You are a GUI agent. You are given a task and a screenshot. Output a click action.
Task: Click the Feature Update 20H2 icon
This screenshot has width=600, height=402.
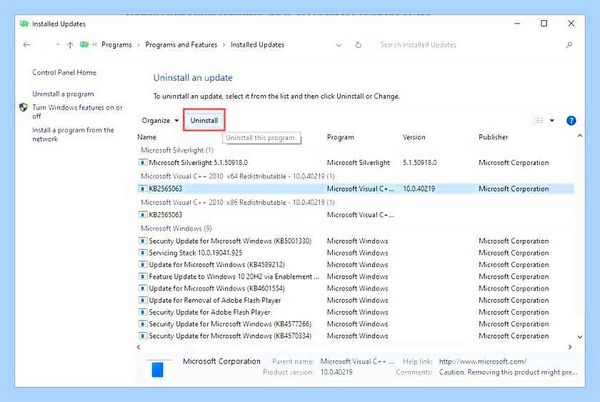coord(142,277)
